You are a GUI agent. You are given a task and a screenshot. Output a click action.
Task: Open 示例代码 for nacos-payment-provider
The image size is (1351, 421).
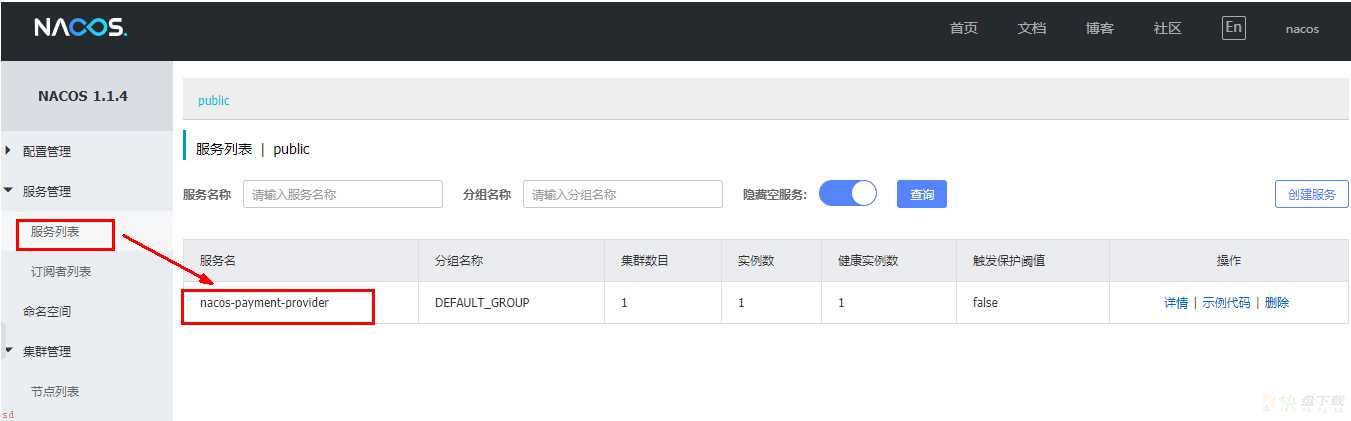[1226, 303]
